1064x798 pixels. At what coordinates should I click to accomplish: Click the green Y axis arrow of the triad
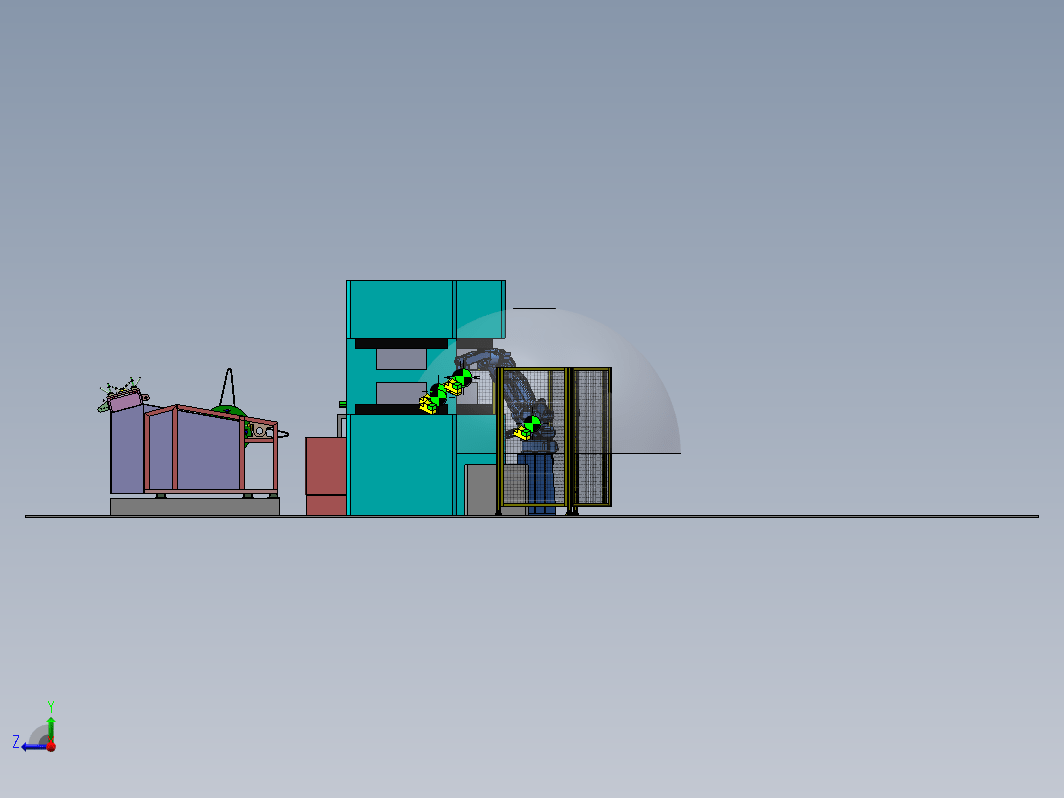[x=51, y=727]
